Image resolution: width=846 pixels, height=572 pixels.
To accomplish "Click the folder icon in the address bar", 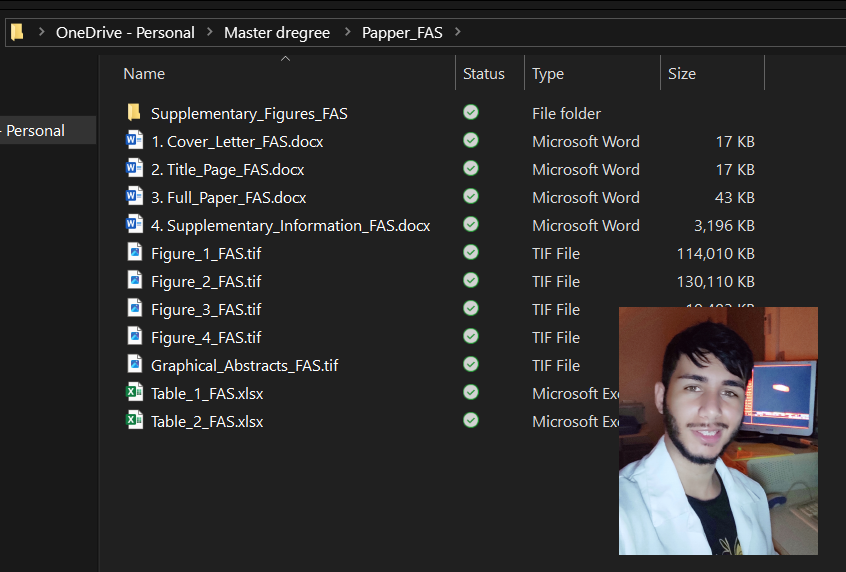I will click(17, 32).
